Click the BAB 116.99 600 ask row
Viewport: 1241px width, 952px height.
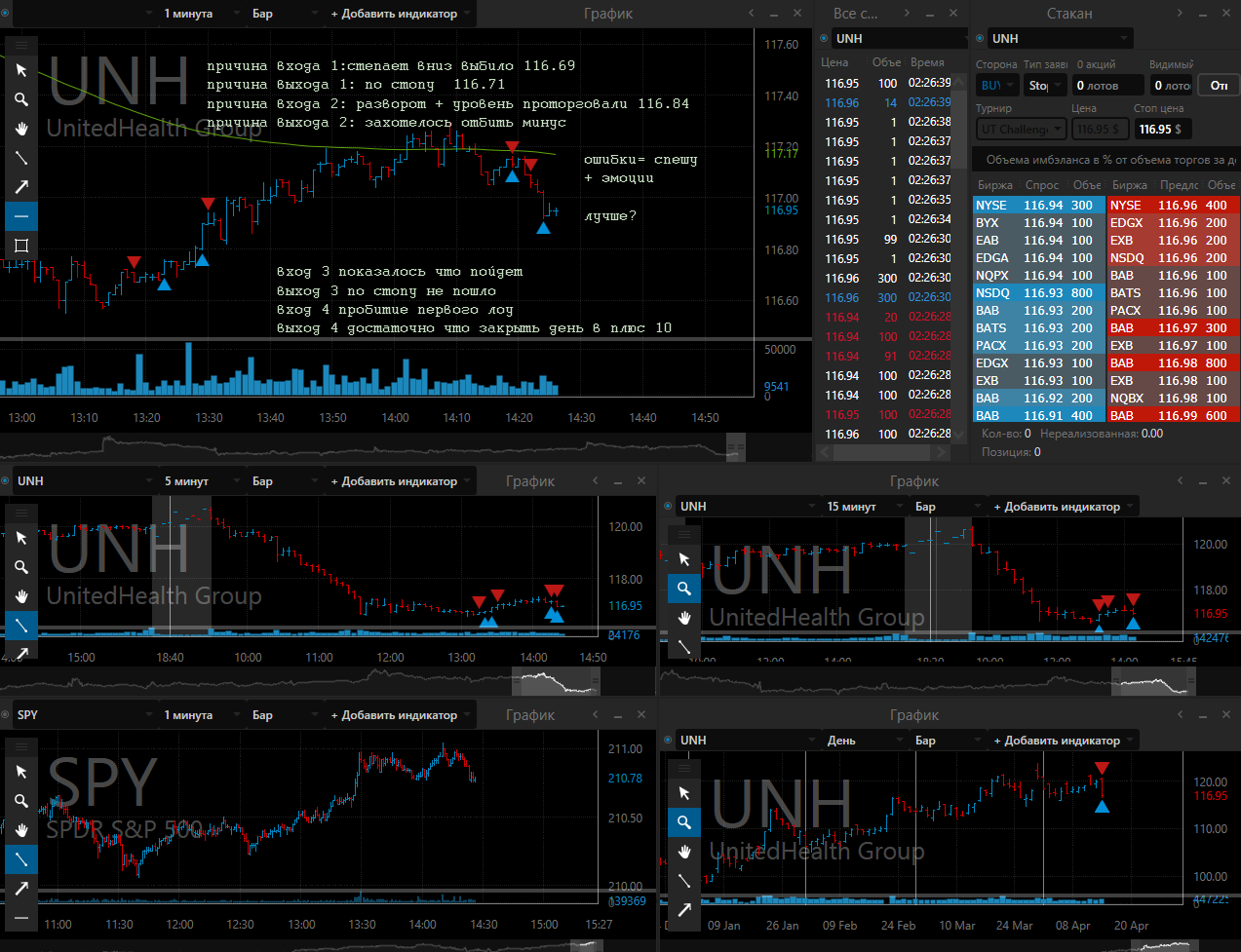pos(1174,416)
